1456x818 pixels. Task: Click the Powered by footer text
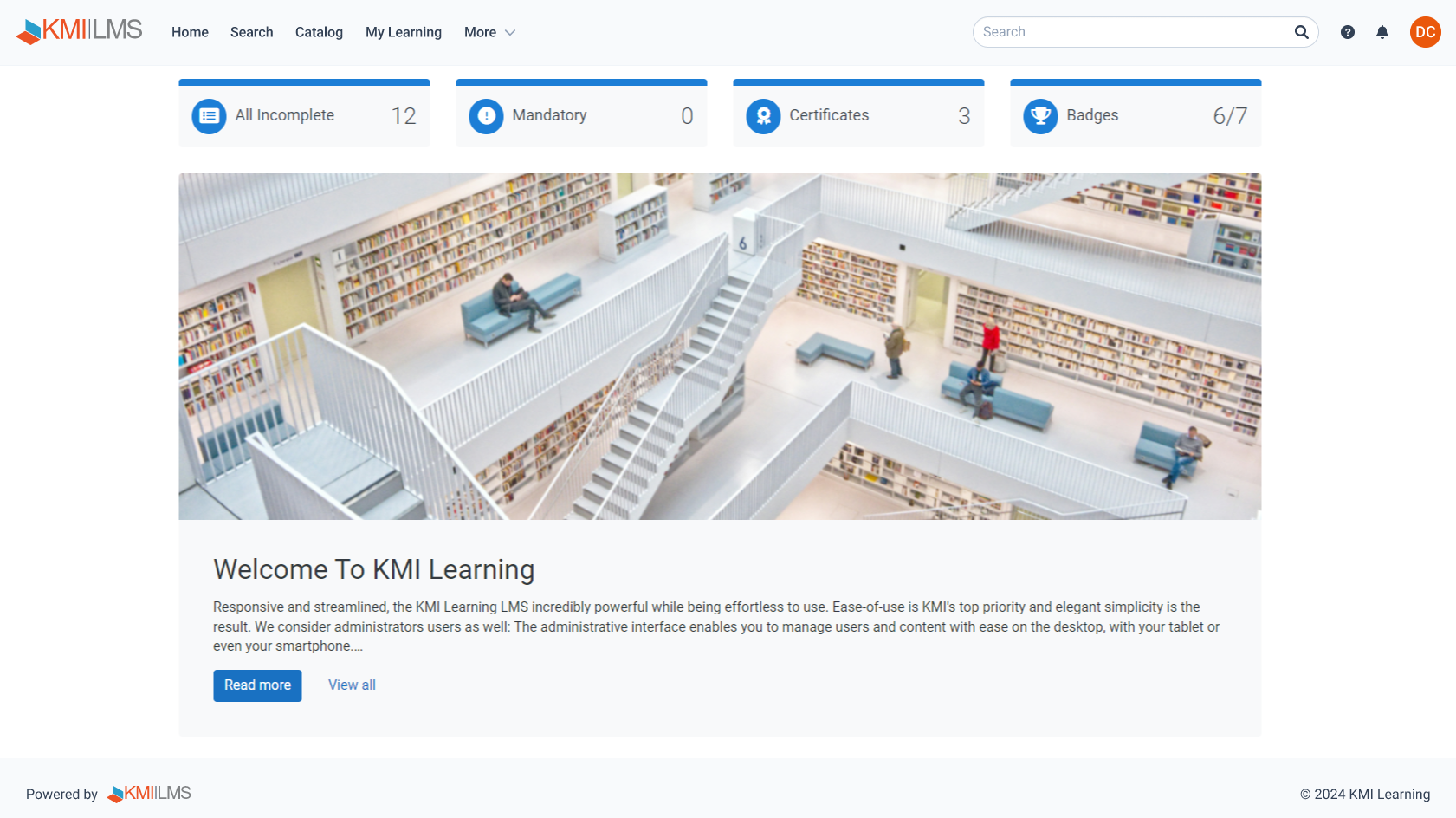61,795
